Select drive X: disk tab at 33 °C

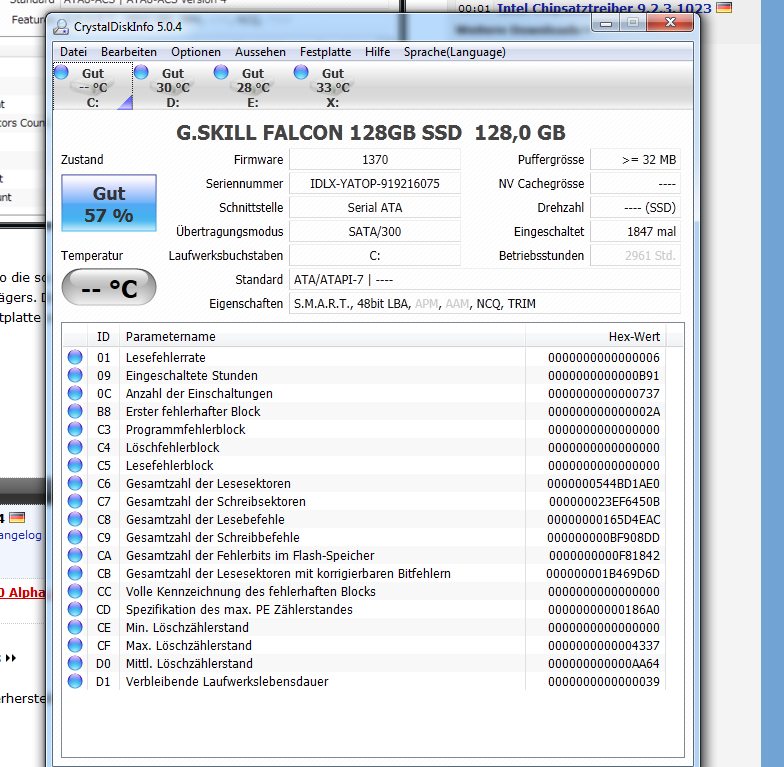(333, 86)
